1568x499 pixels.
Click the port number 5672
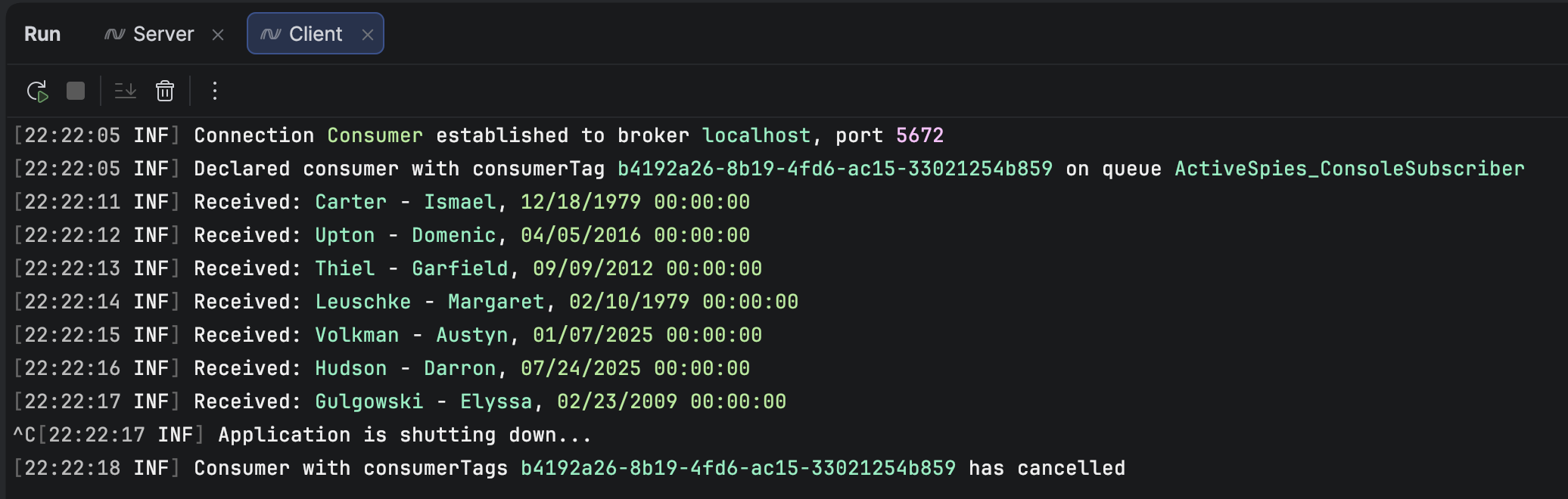pos(919,135)
